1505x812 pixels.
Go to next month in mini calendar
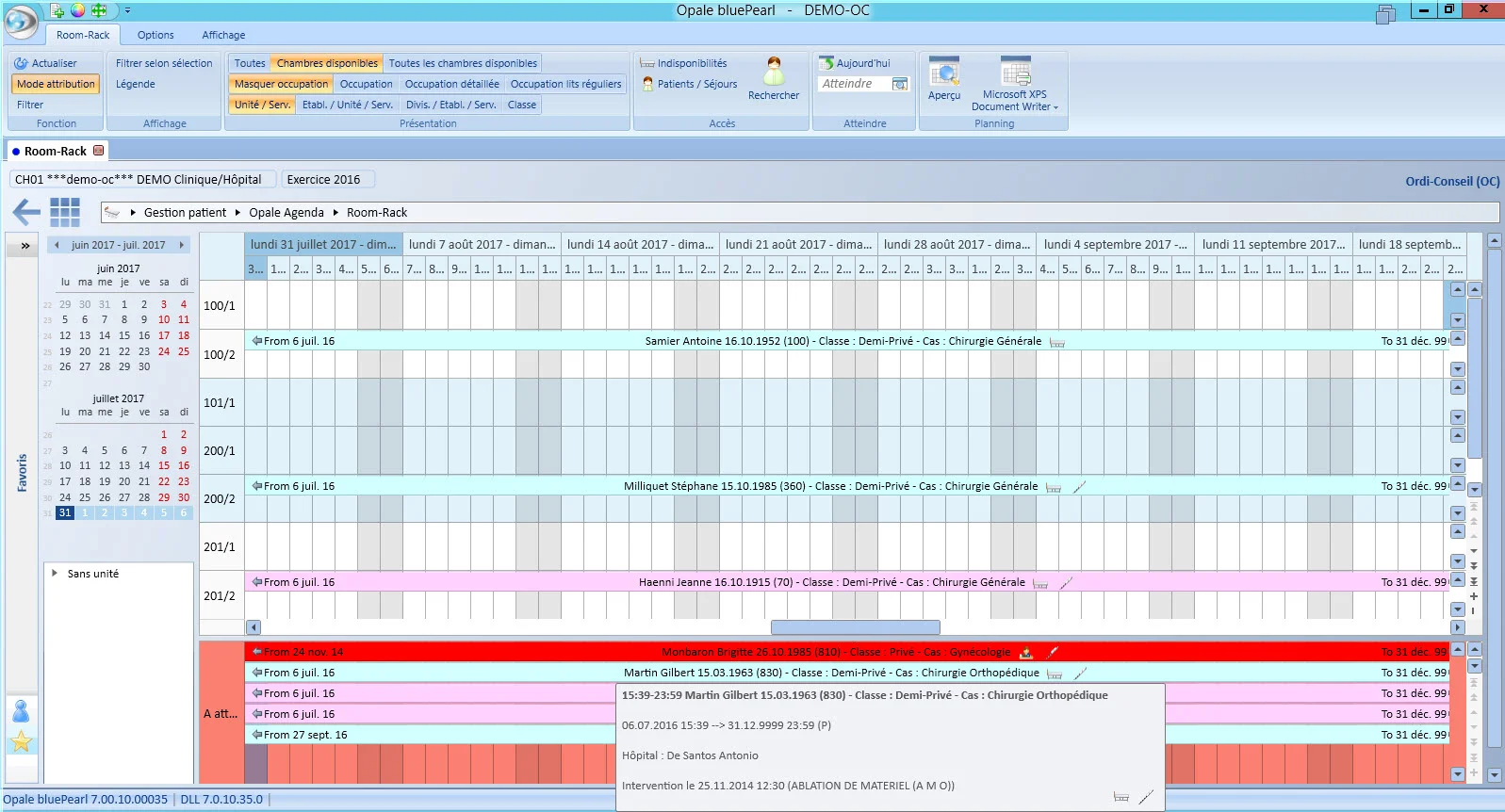tap(181, 245)
